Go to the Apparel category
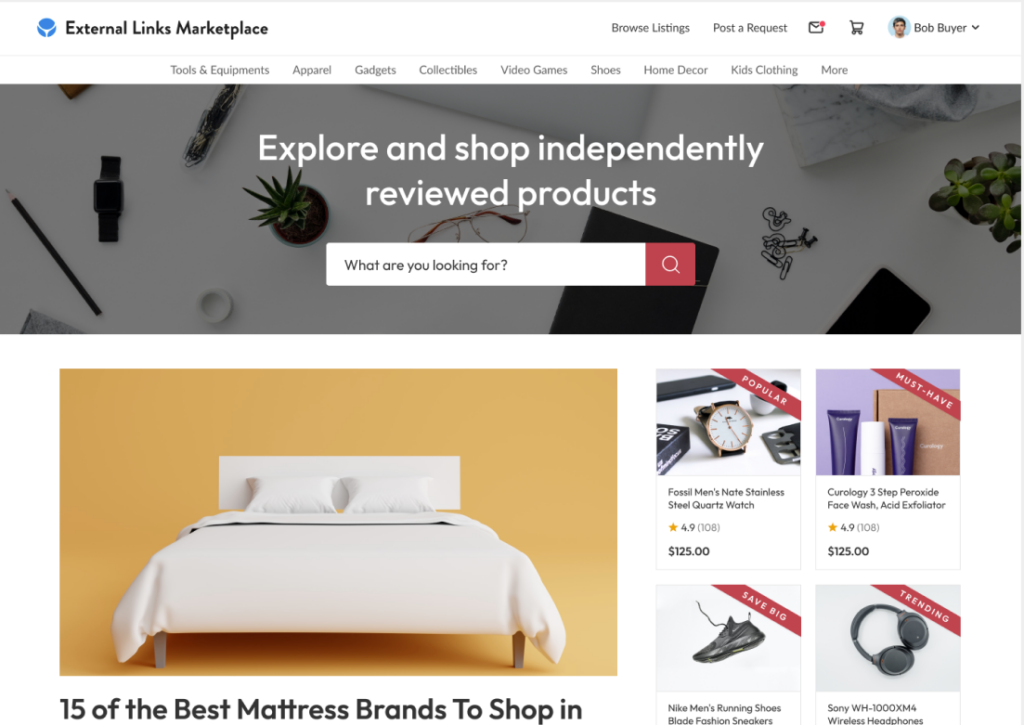 tap(312, 70)
